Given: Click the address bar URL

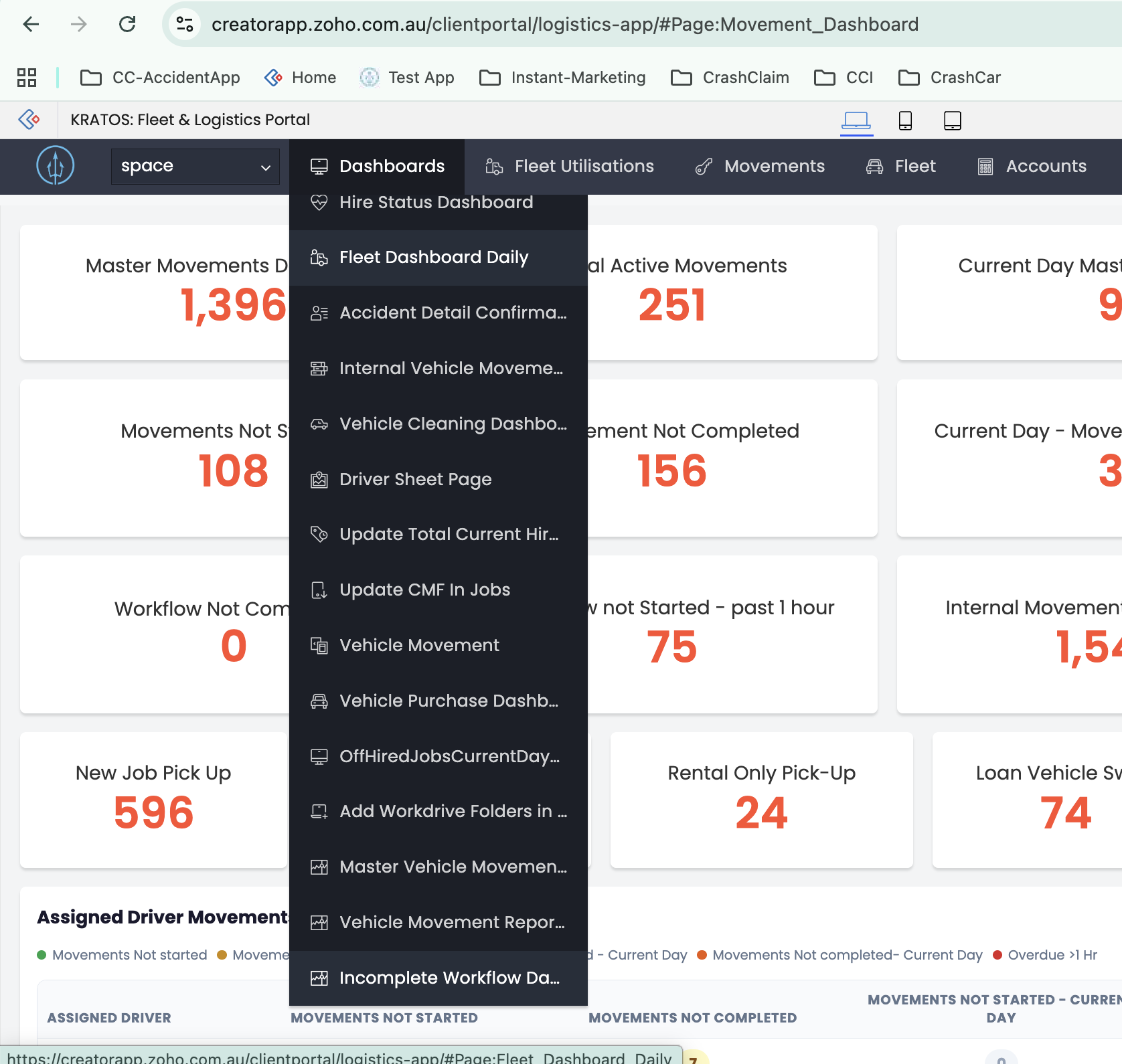Looking at the screenshot, I should [x=564, y=25].
